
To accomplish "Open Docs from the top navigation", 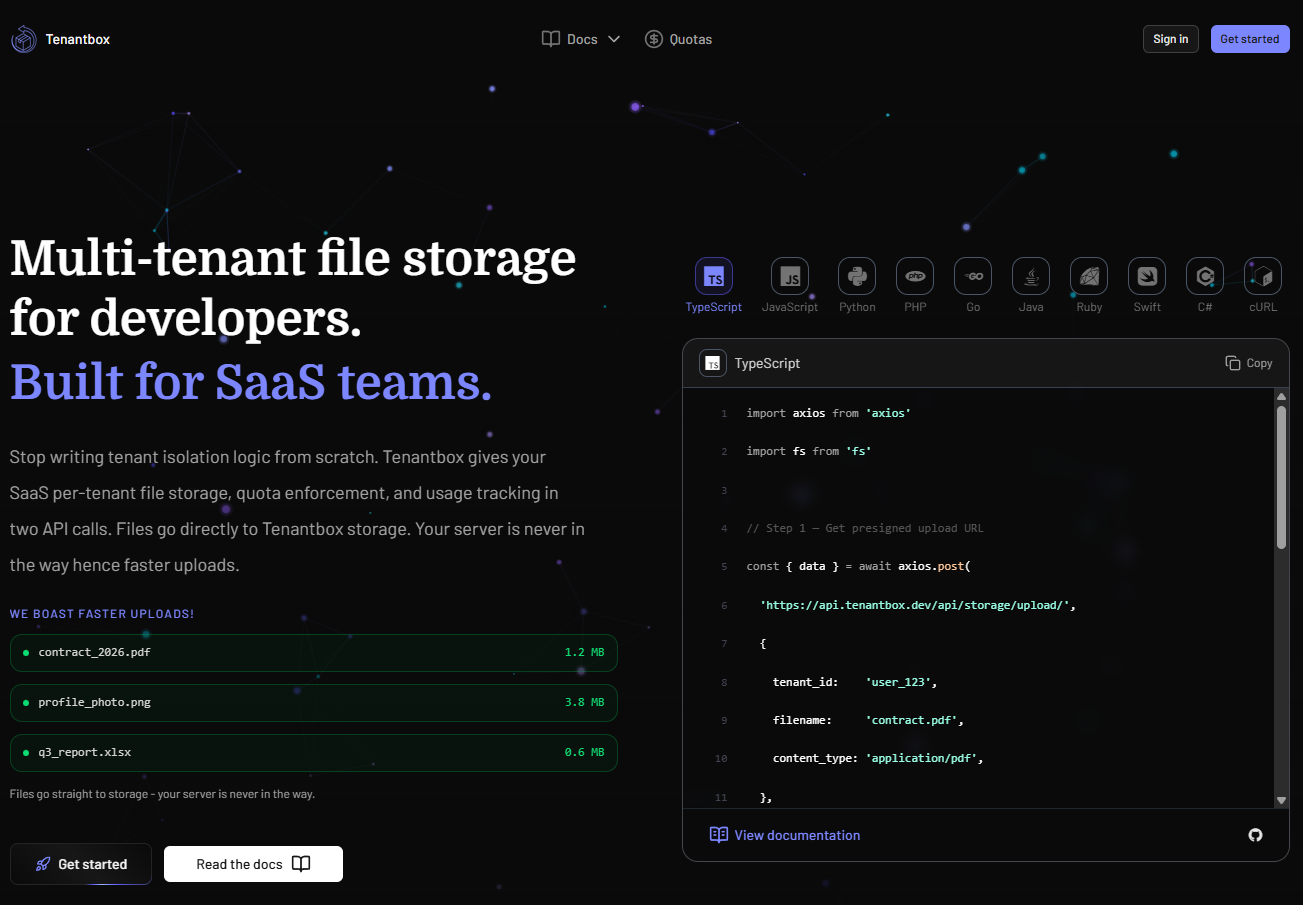I will tap(572, 39).
